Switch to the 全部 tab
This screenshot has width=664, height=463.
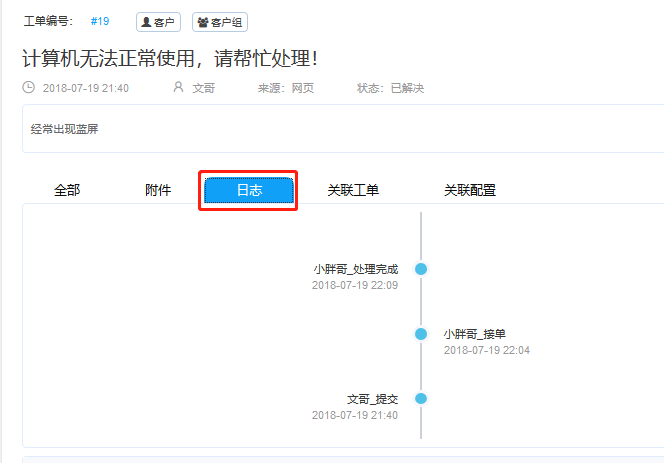pyautogui.click(x=67, y=190)
